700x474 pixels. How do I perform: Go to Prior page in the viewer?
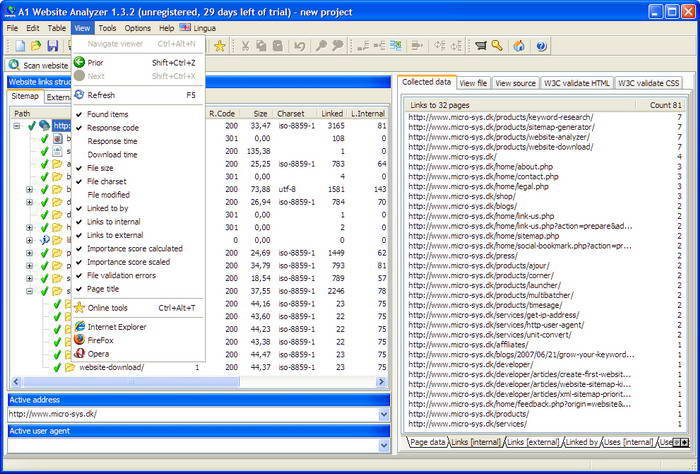point(95,62)
